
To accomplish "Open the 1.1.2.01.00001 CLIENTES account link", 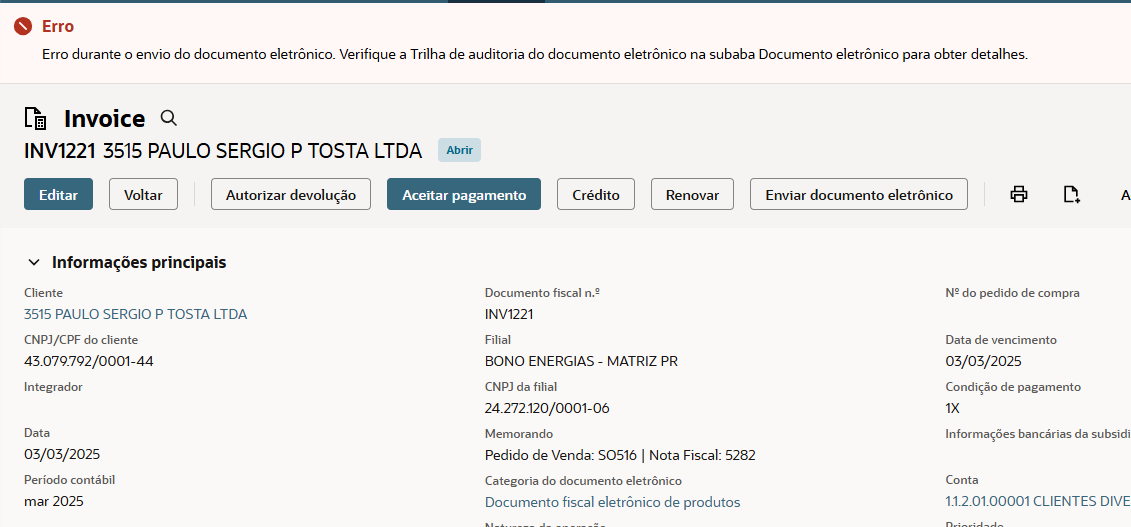I will [1037, 502].
